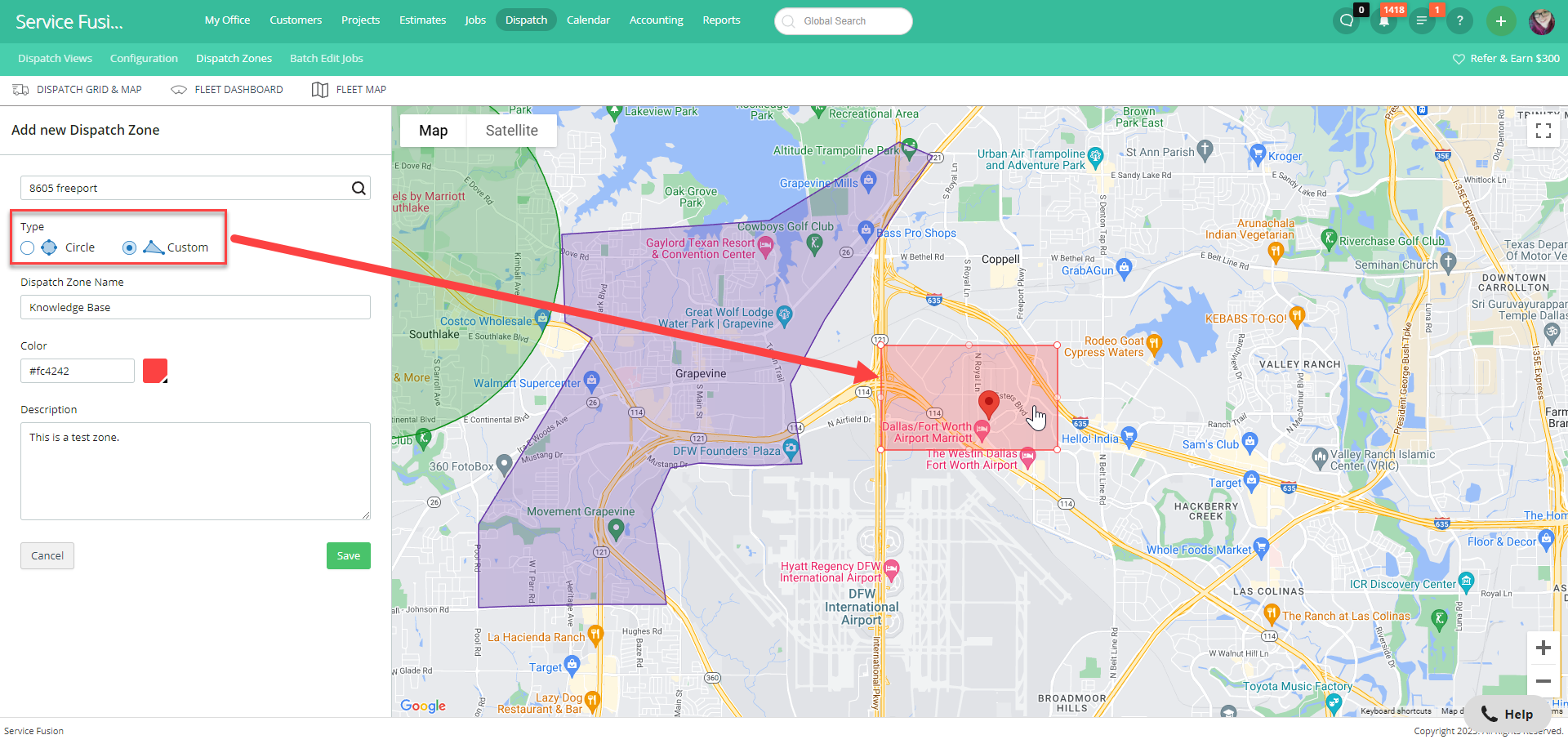The image size is (1568, 744).
Task: Click the Service Fusion logo
Action: pos(69,22)
